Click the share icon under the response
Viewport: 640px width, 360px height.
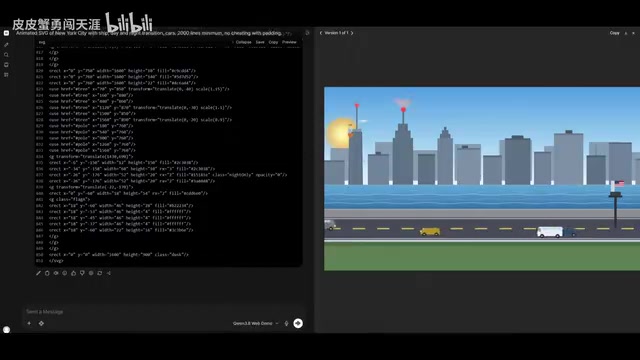(109, 273)
